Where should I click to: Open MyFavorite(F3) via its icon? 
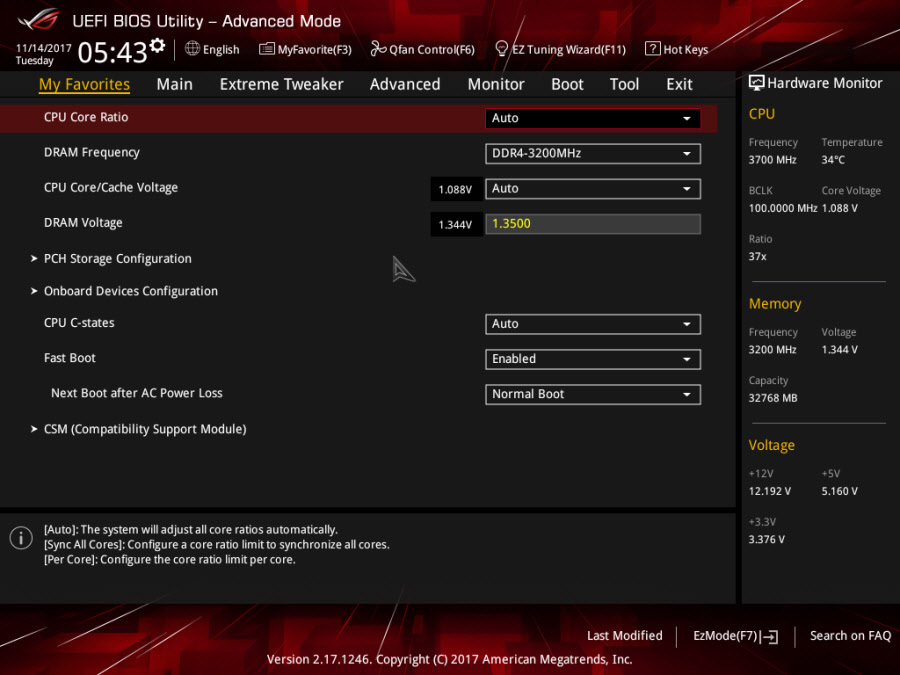click(x=267, y=49)
